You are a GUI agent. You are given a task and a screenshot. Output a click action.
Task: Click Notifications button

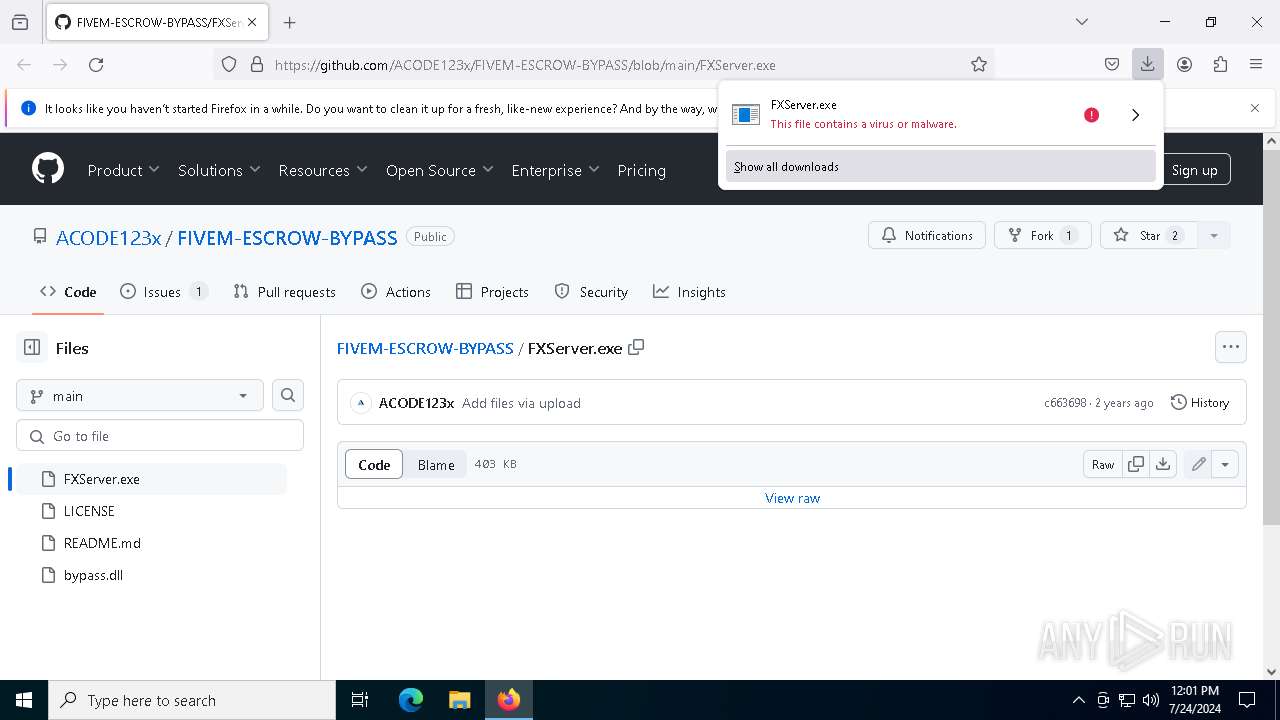[x=927, y=236]
